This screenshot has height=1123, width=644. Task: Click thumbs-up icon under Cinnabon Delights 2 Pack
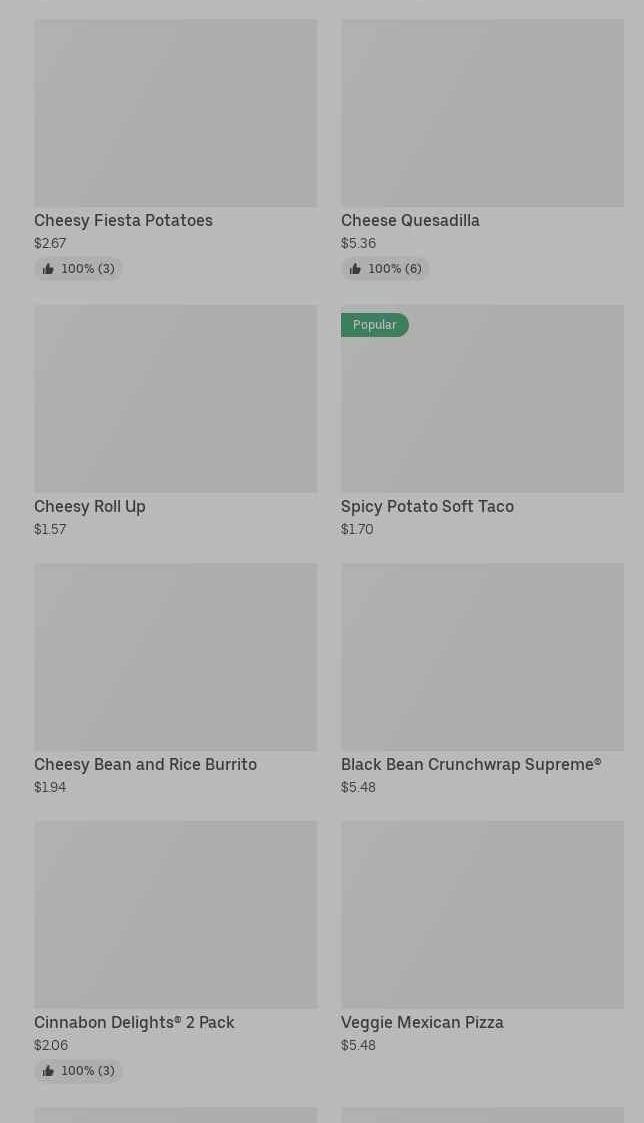click(x=48, y=1071)
